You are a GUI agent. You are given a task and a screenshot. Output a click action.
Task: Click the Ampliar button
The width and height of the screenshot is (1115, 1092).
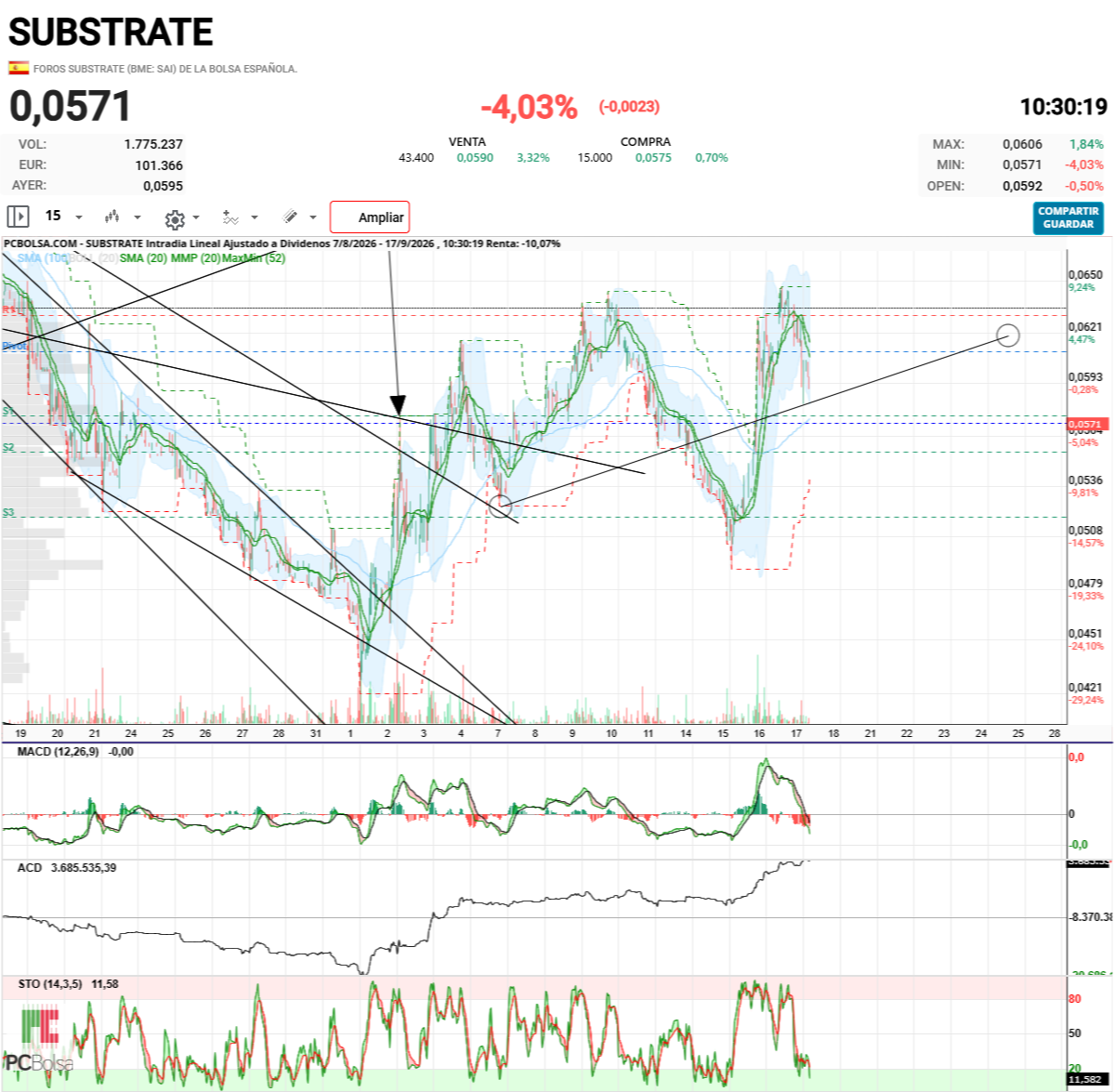click(370, 217)
